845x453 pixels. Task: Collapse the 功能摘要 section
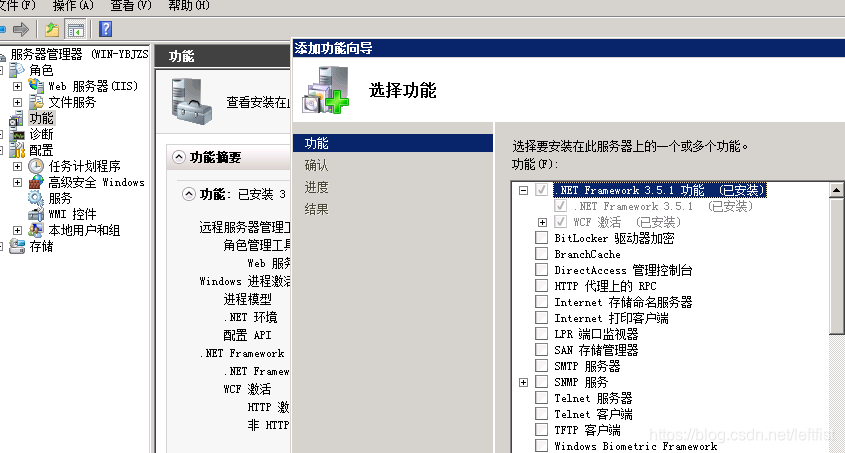[x=179, y=157]
